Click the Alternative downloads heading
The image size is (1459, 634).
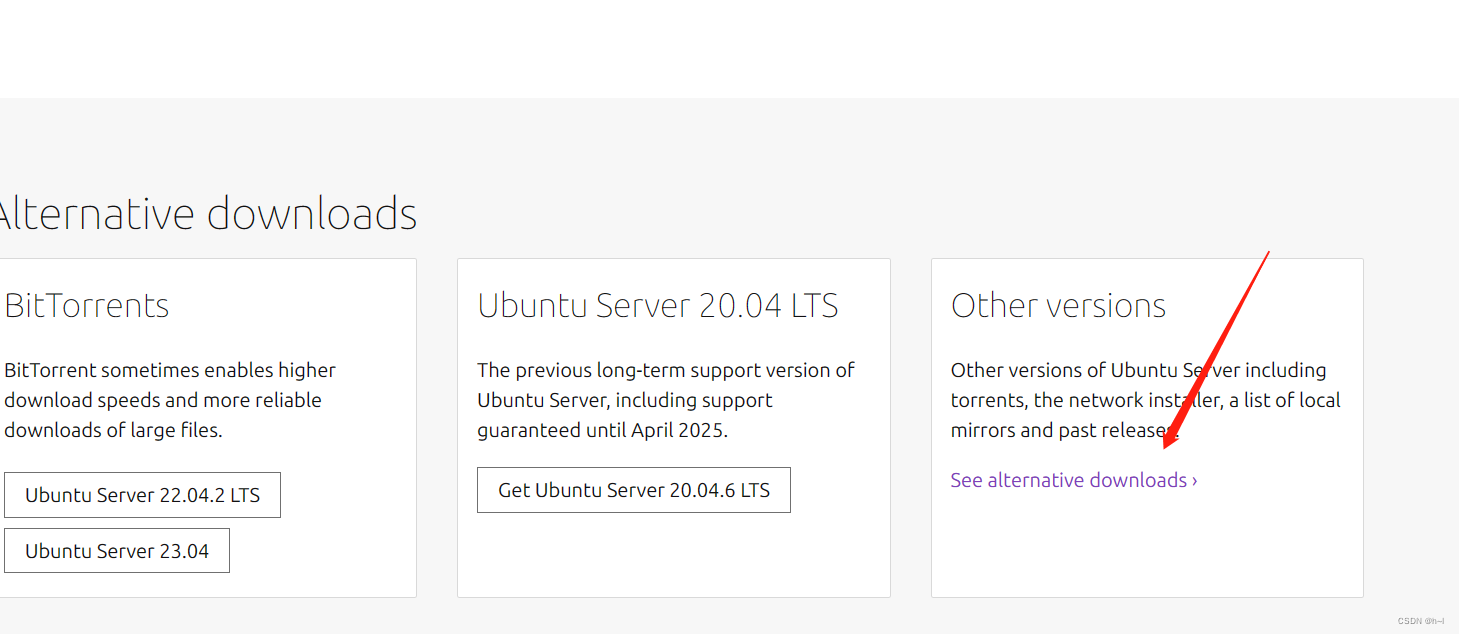(207, 214)
